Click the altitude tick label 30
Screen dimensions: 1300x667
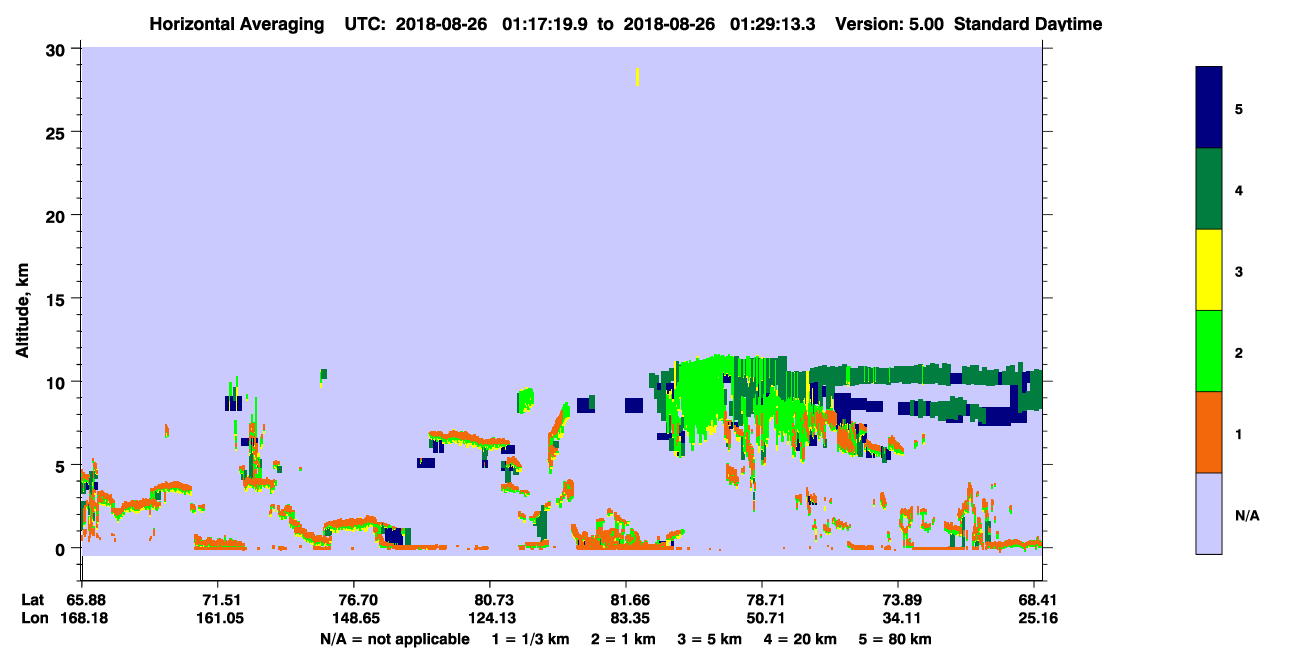coord(58,50)
